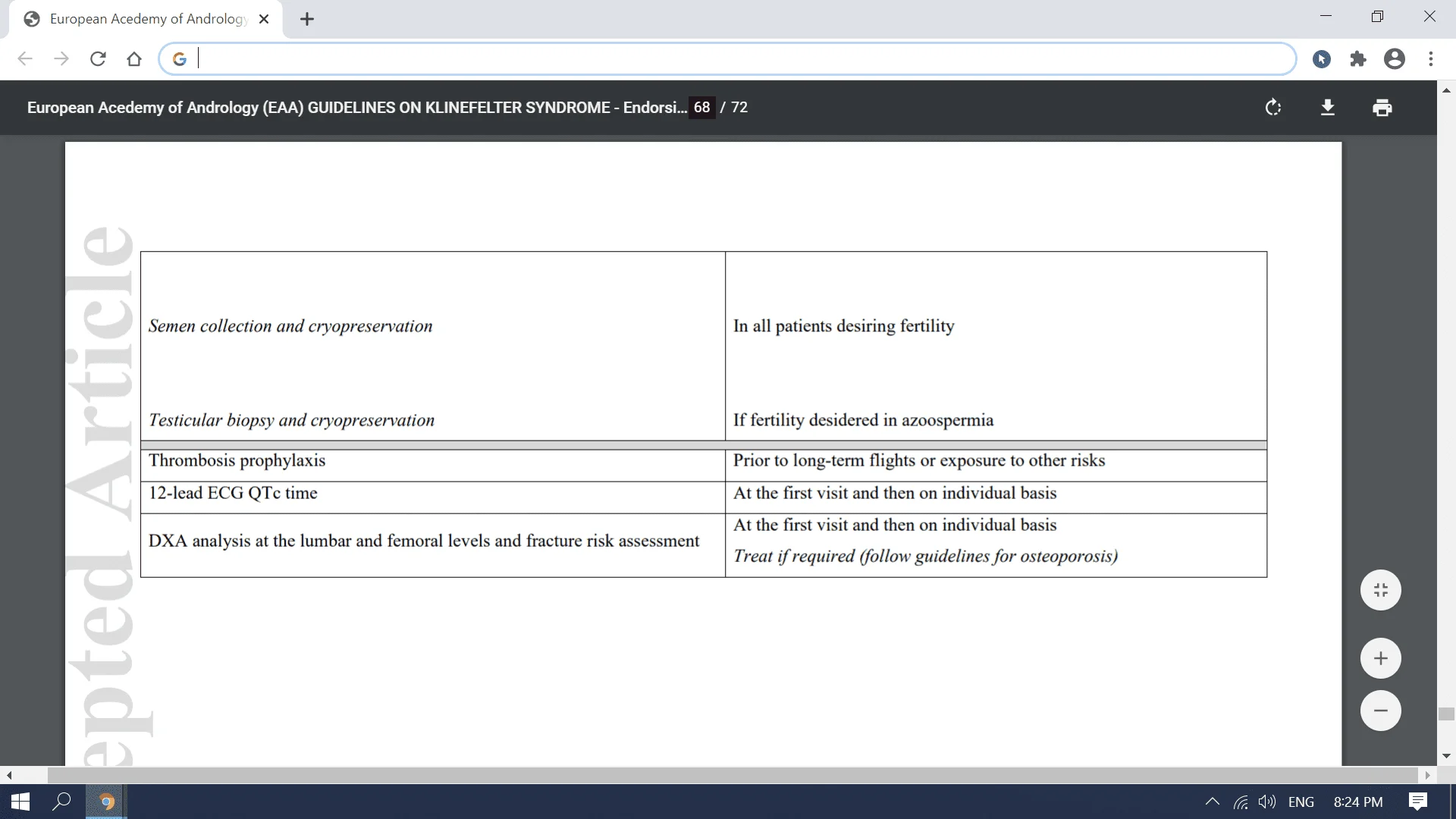The height and width of the screenshot is (819, 1456).
Task: Click the horizontal scrollbar thumb
Action: pyautogui.click(x=732, y=775)
